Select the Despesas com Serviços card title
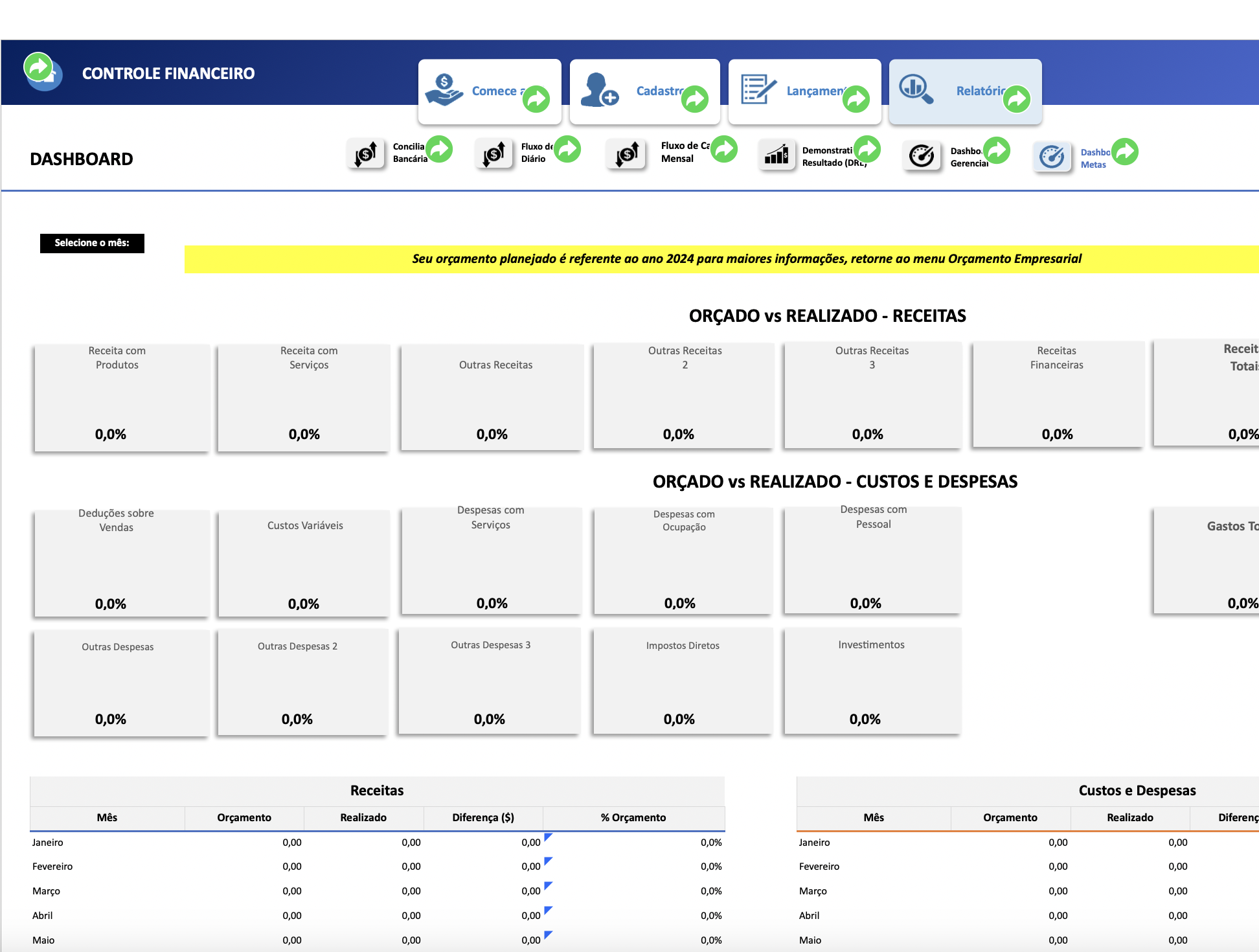 coord(491,517)
